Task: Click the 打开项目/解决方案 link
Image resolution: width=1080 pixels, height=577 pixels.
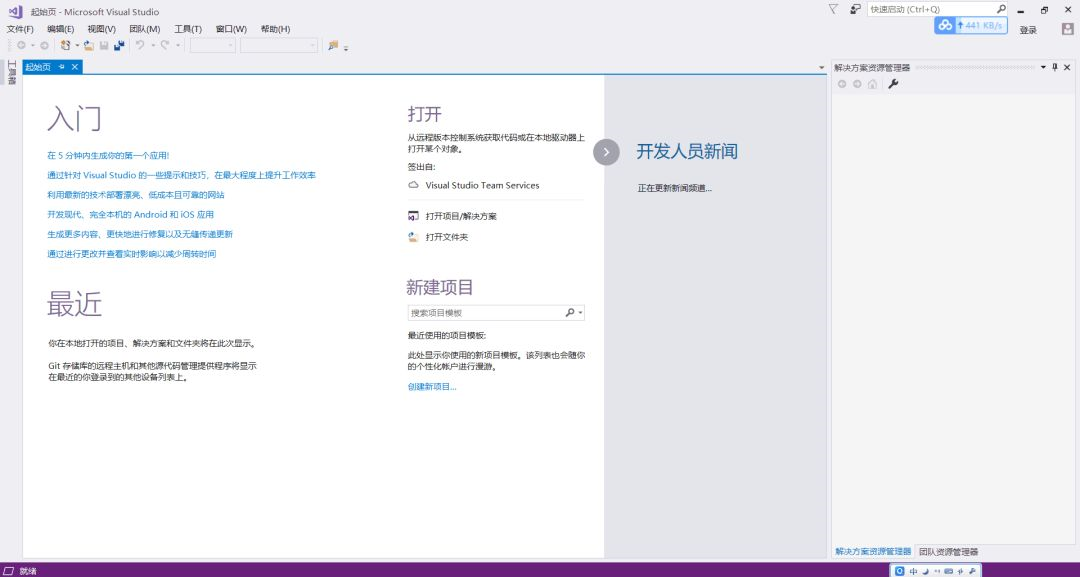Action: pos(461,216)
